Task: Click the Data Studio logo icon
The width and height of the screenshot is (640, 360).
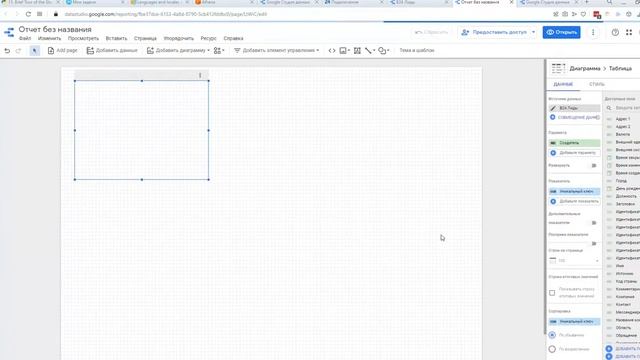Action: (9, 32)
